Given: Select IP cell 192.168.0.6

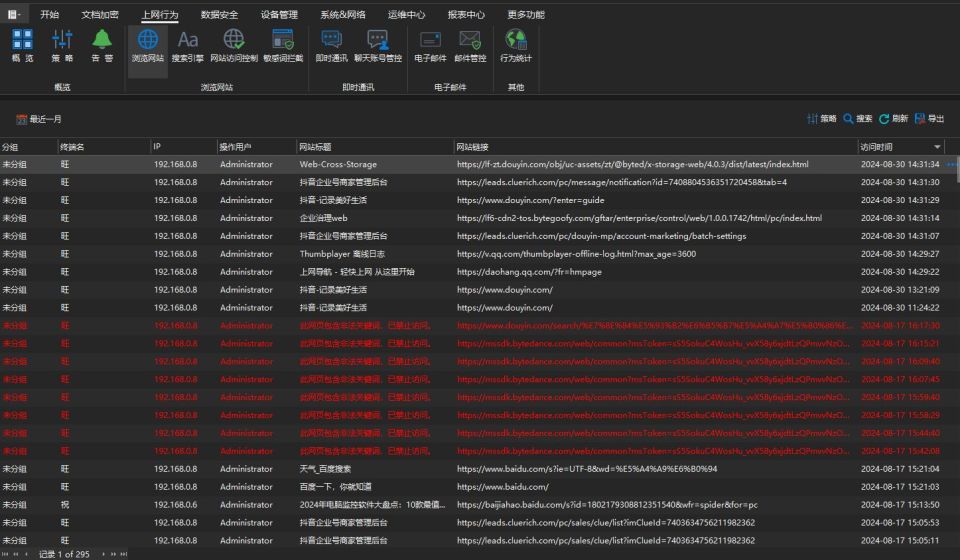Looking at the screenshot, I should click(175, 505).
